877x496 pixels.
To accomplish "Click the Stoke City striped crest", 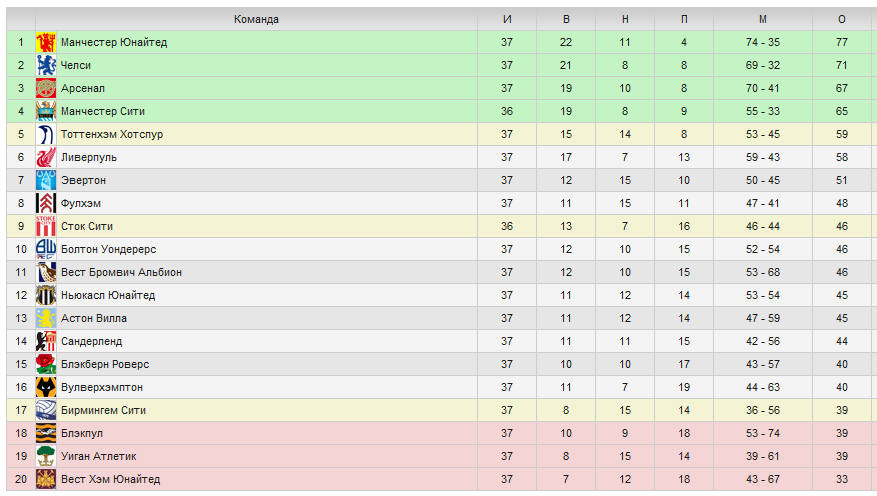I will point(46,226).
